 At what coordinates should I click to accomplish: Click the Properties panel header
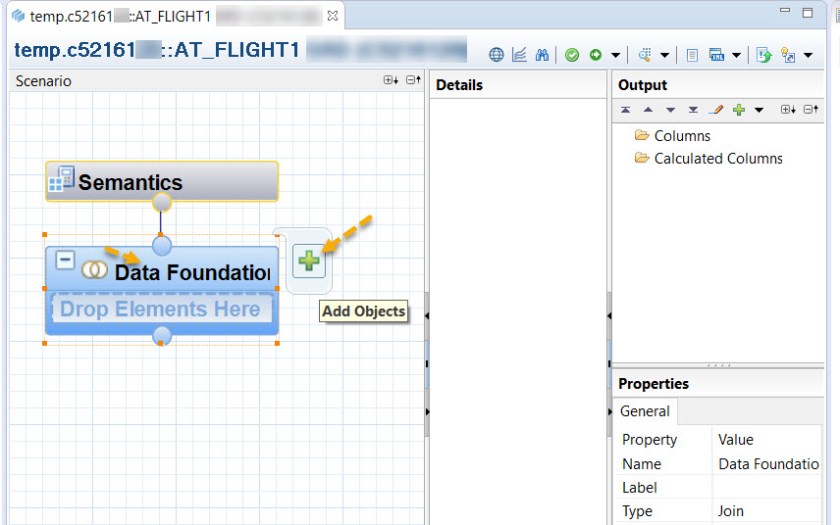(653, 384)
